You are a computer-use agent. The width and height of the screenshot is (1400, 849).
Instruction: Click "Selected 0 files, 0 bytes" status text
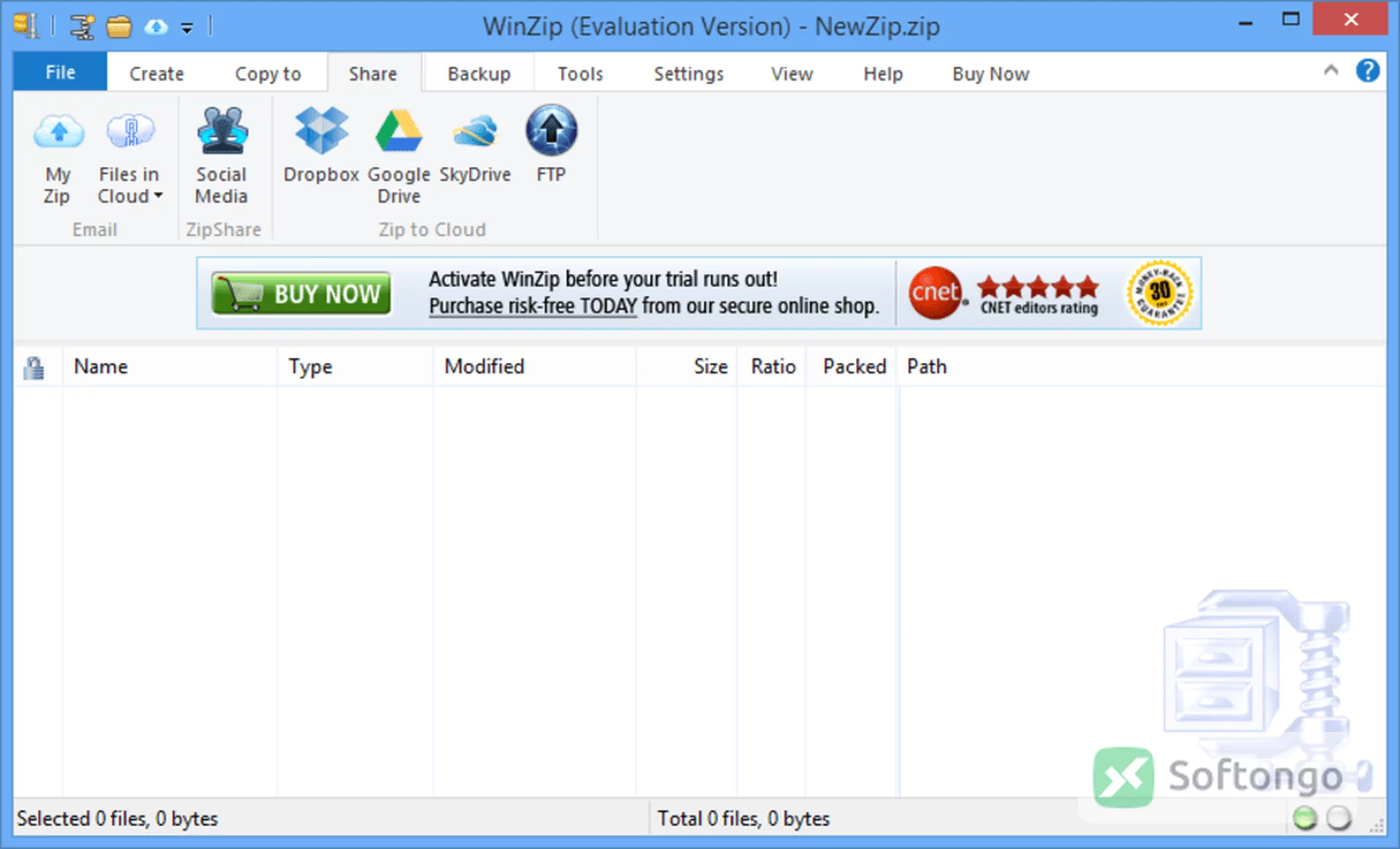tap(117, 818)
